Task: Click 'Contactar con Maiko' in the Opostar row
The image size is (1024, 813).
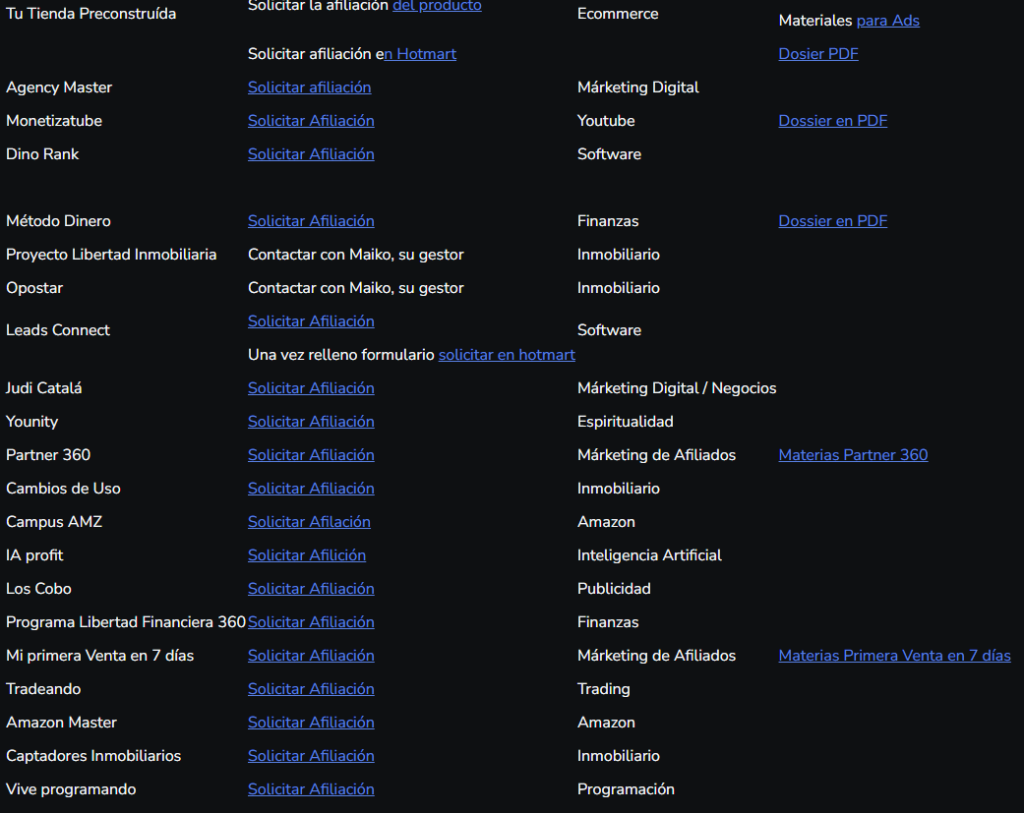Action: click(x=320, y=288)
